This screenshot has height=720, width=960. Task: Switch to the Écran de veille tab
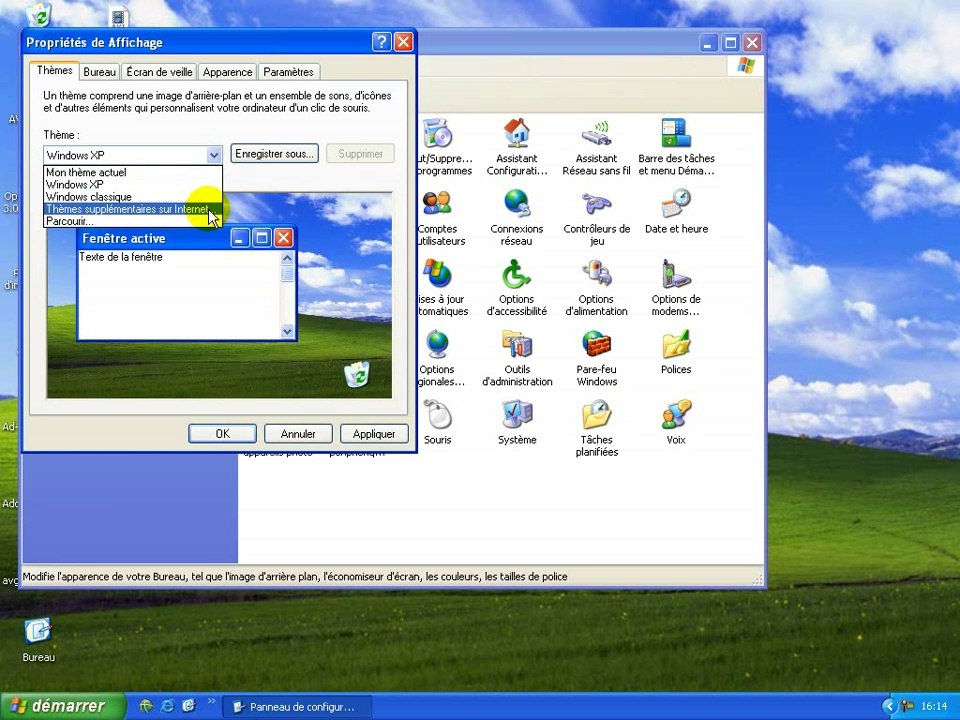tap(159, 72)
